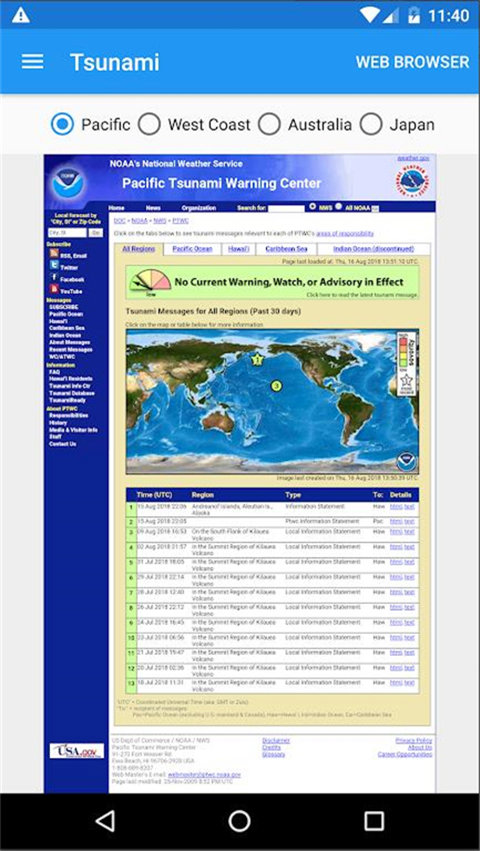Focus the Search for input field
The image size is (480, 851).
286,208
